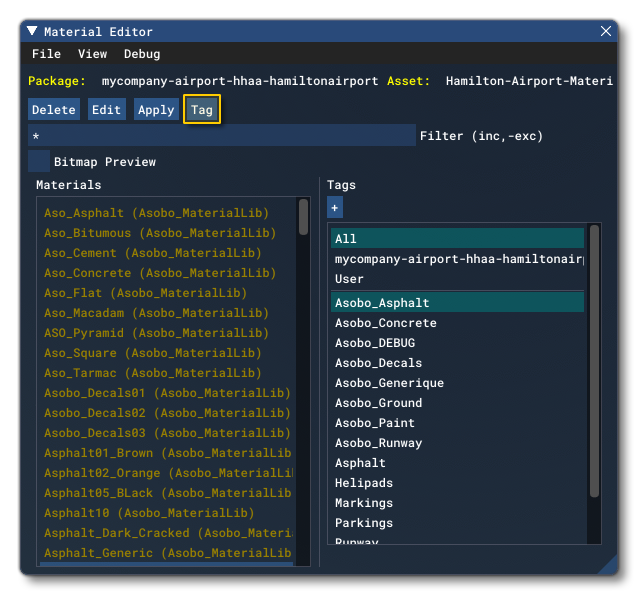Open the Debug menu
Viewport: 638px width, 595px height.
142,54
